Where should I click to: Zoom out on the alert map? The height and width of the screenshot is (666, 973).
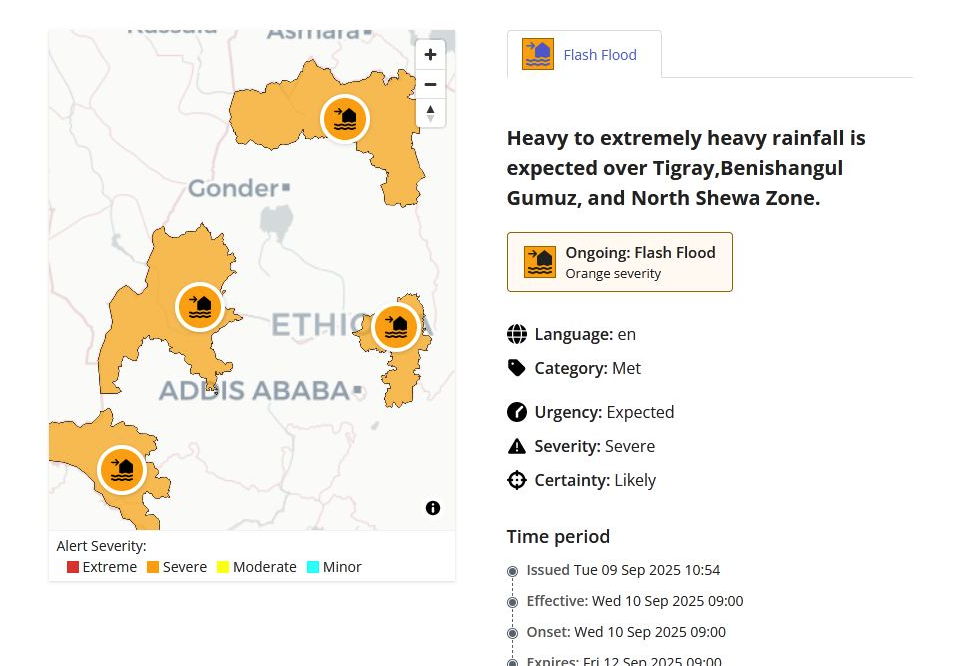pos(430,84)
